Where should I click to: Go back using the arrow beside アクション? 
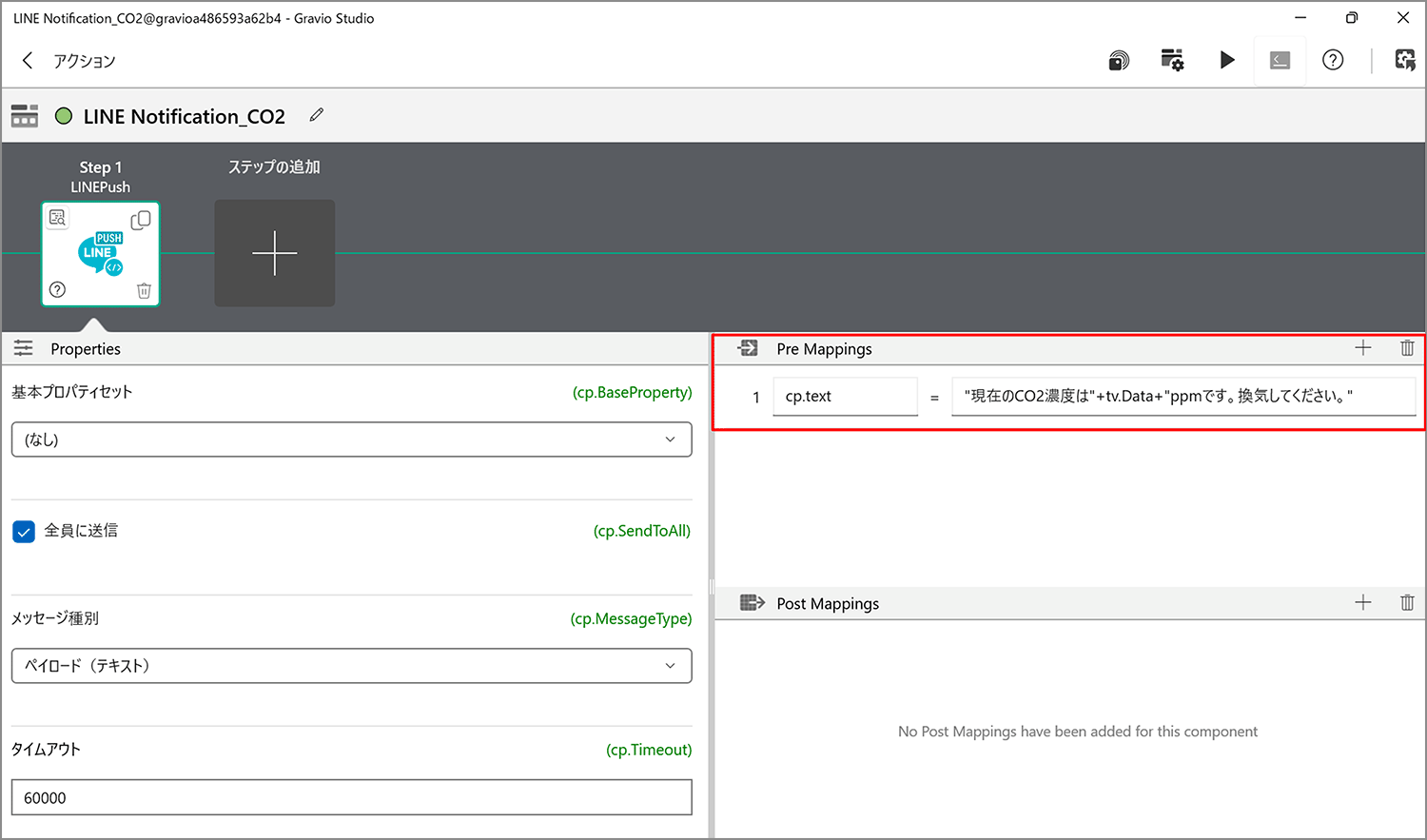point(28,61)
